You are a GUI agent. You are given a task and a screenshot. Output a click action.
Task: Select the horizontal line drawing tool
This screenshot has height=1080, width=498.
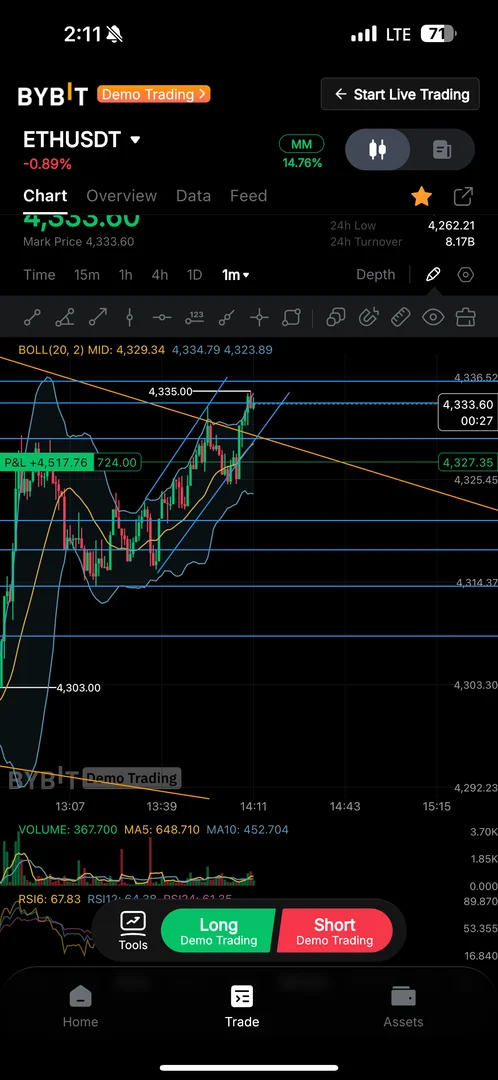pyautogui.click(x=162, y=318)
